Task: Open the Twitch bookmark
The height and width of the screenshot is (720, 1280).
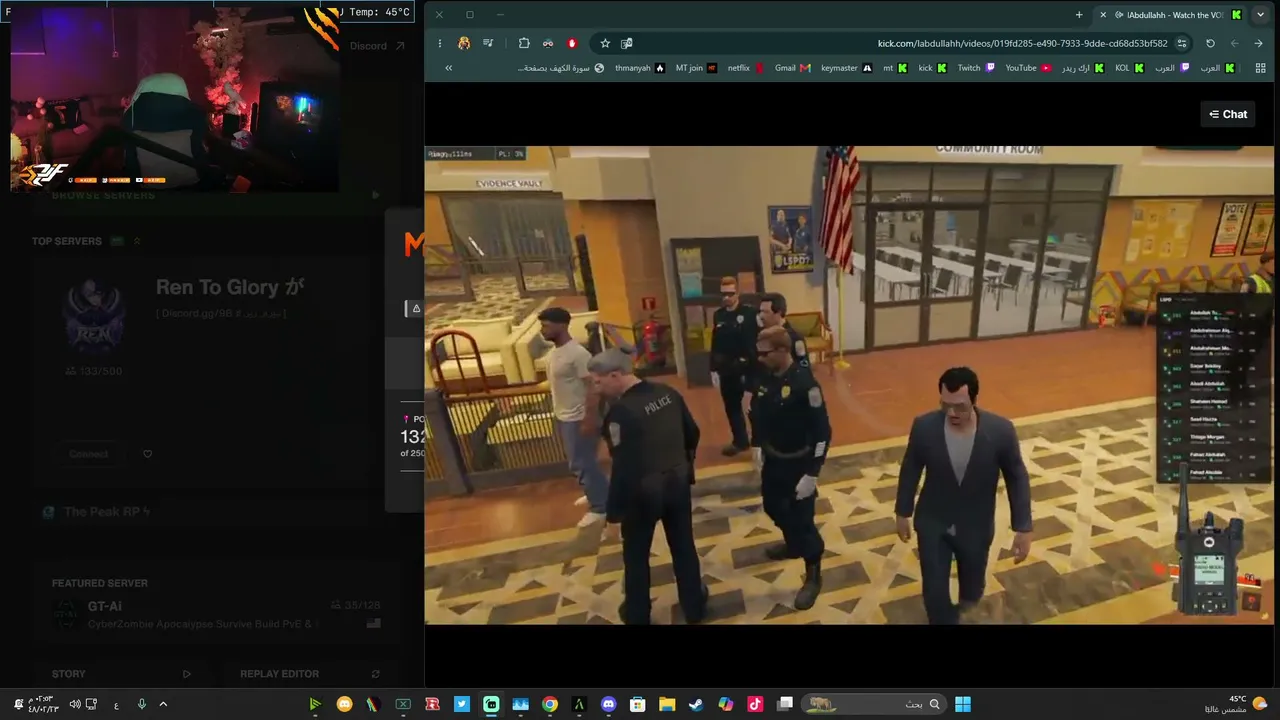Action: pos(976,68)
